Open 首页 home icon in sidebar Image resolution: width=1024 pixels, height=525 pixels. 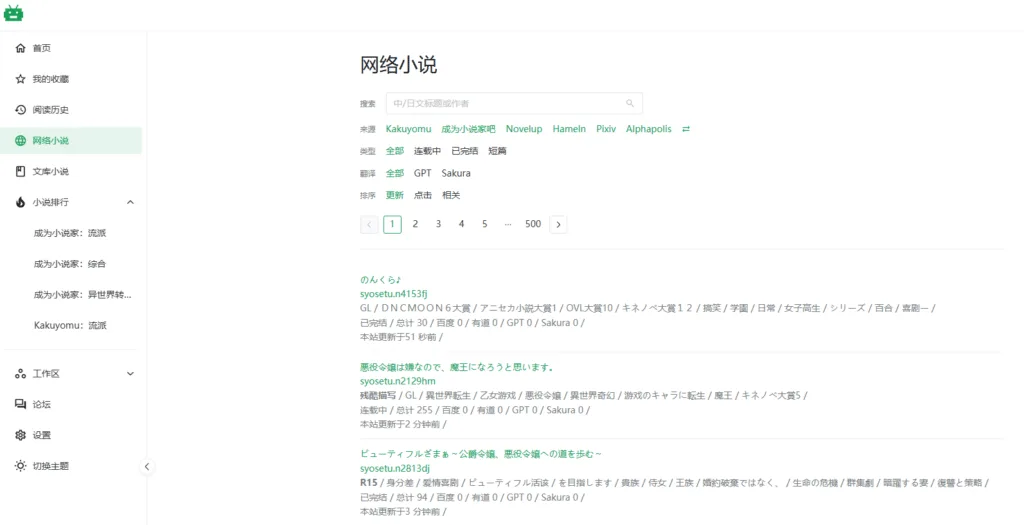[21, 48]
